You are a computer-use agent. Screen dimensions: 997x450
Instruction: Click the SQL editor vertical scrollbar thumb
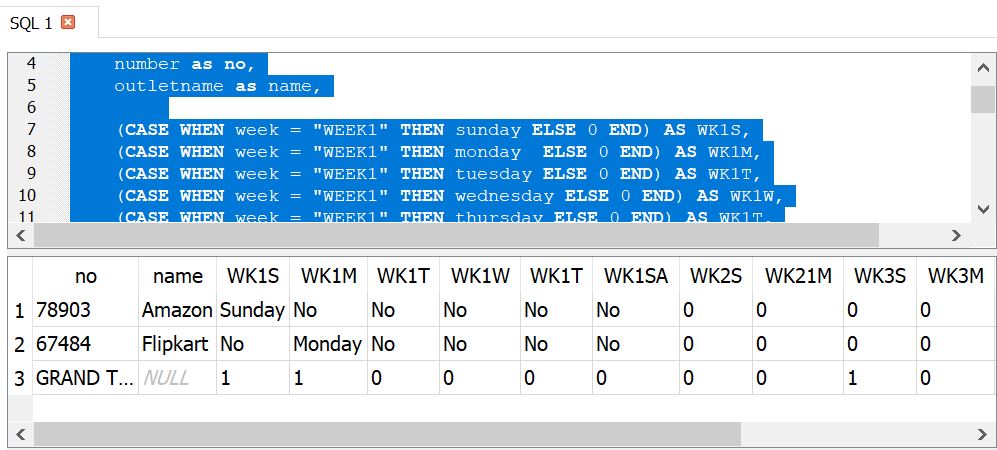983,99
